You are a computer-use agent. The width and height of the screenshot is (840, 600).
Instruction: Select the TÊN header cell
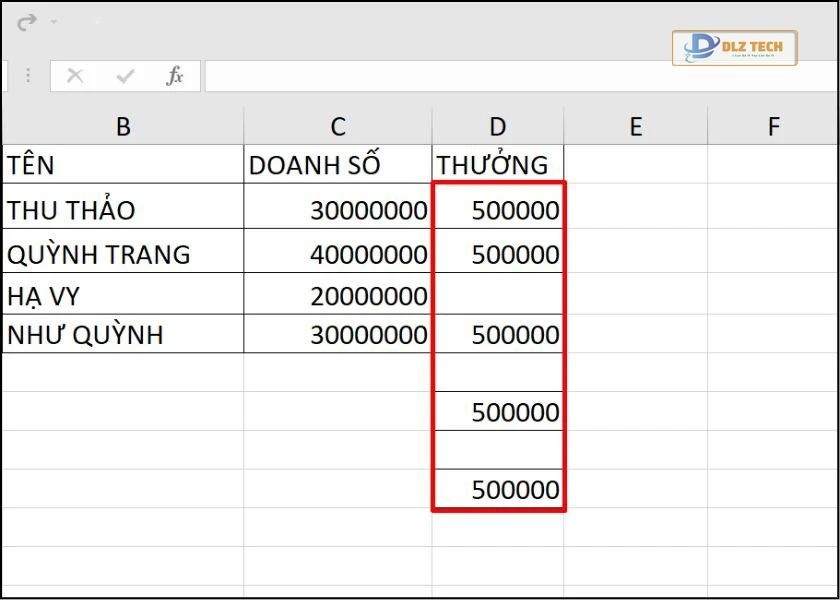tap(123, 165)
